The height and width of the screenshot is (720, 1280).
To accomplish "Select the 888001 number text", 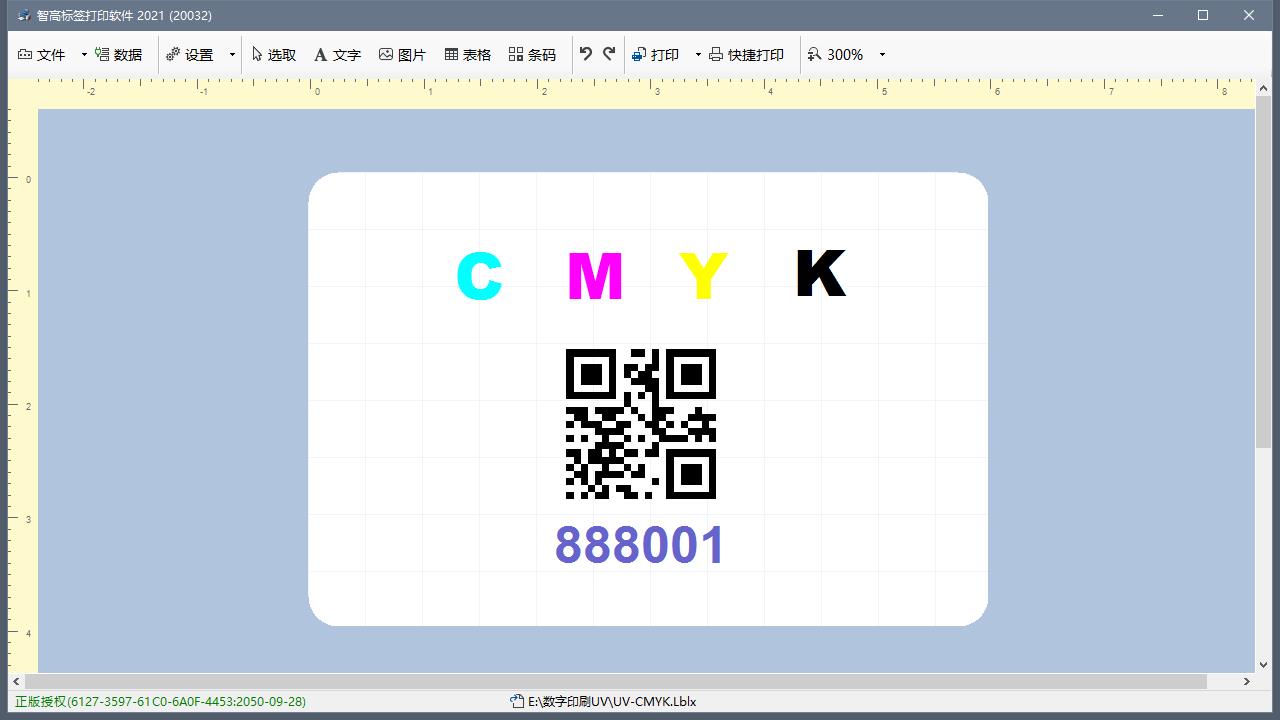I will [x=640, y=546].
